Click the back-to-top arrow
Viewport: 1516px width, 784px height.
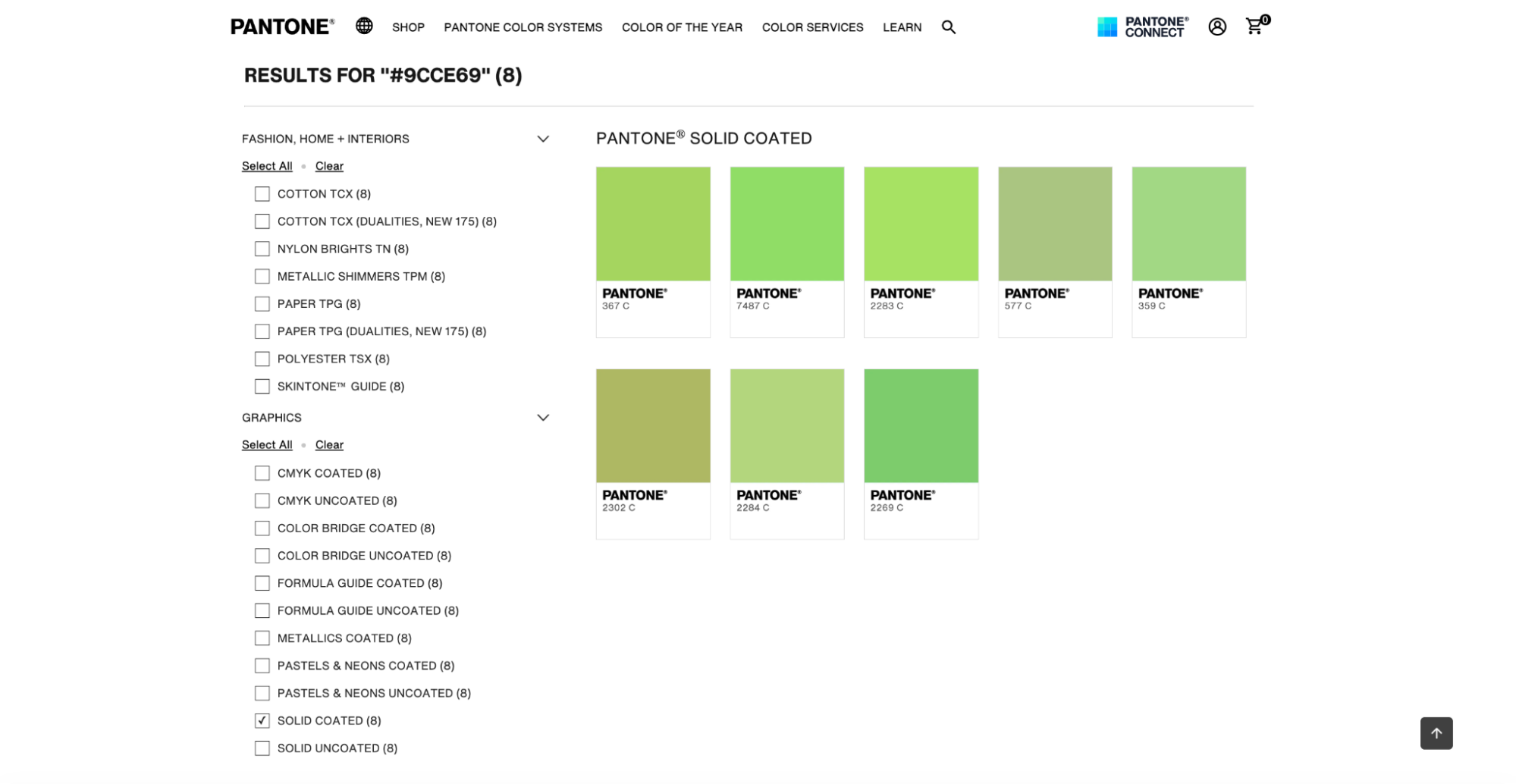(x=1436, y=733)
